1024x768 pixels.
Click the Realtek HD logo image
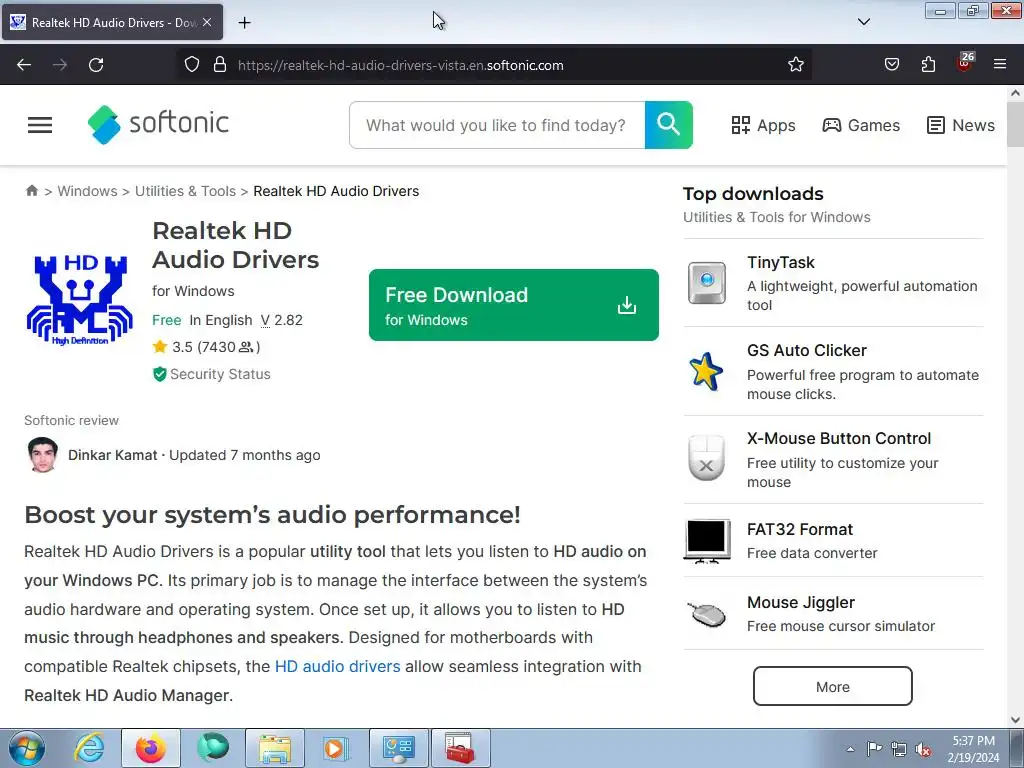[x=80, y=300]
